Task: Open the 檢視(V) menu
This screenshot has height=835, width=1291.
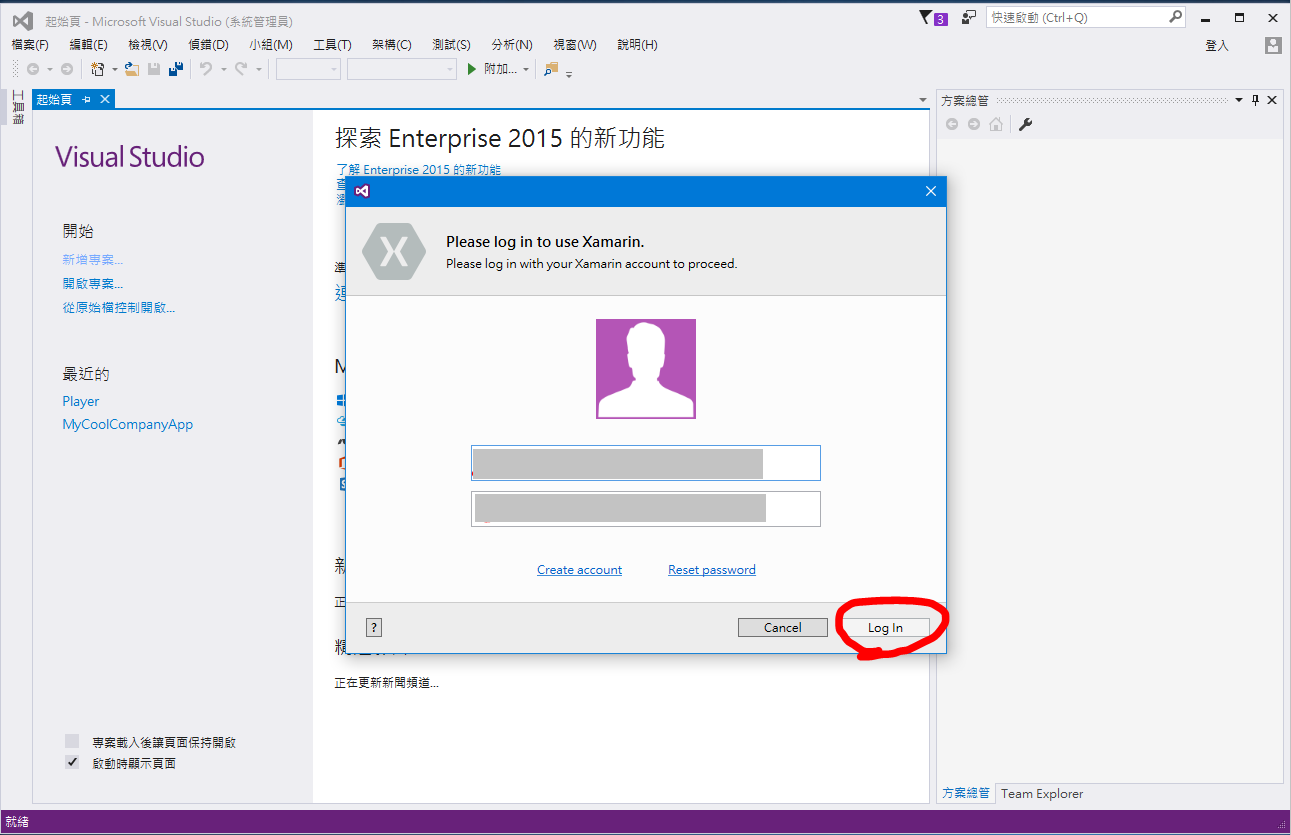Action: click(148, 45)
